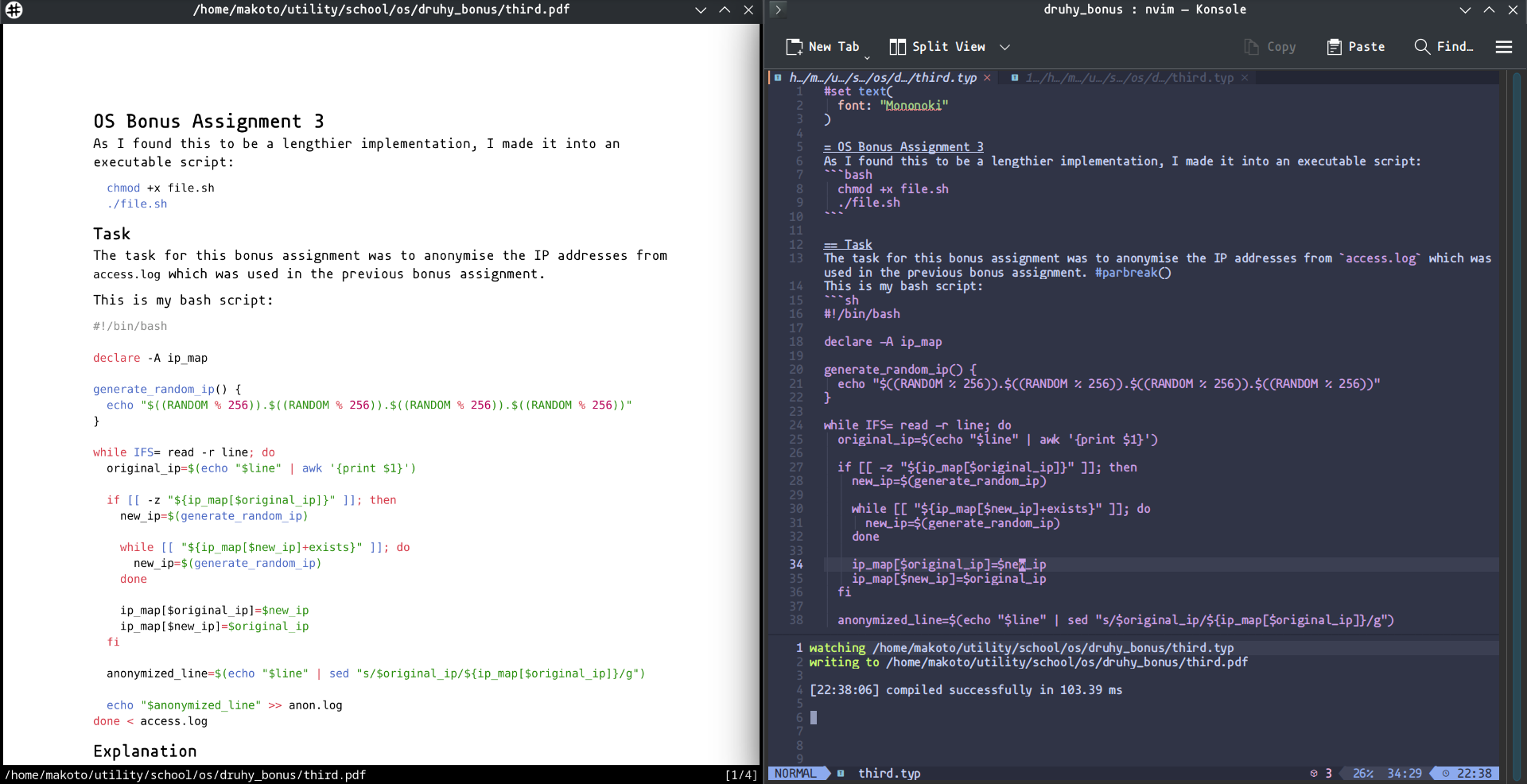
Task: Maximize the third.pdf viewer window
Action: [x=725, y=10]
